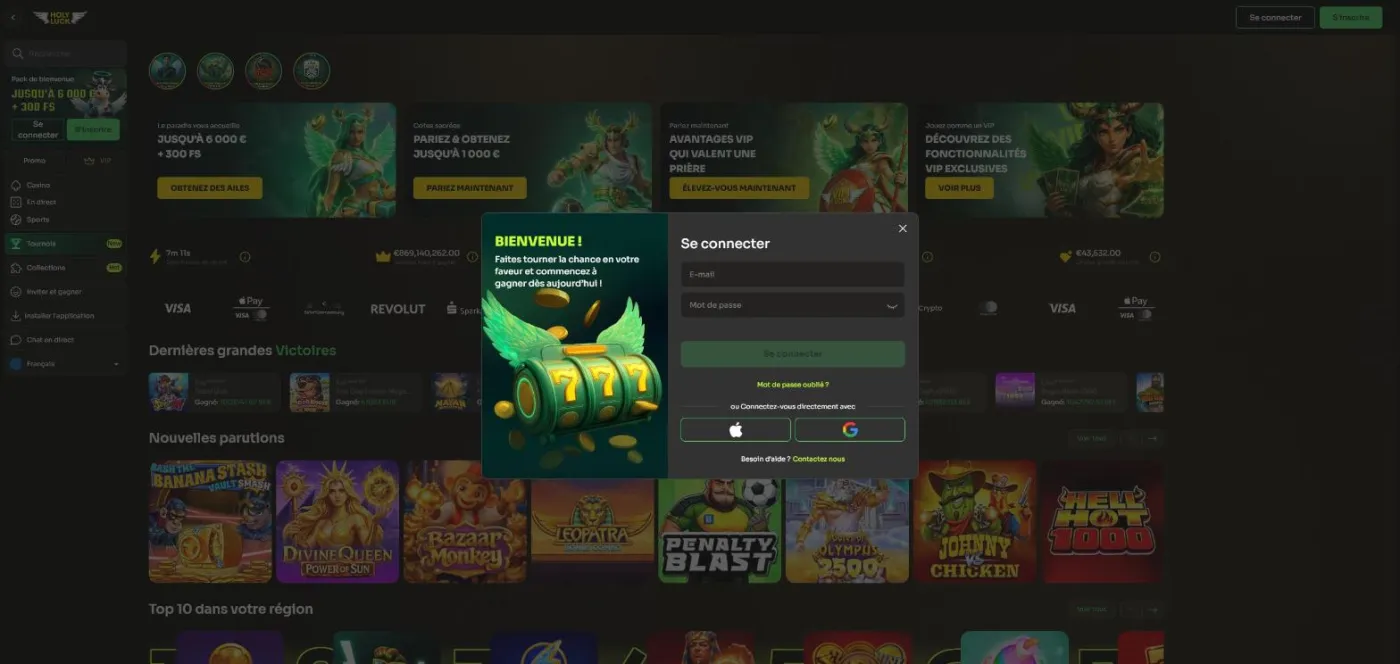Viewport: 1400px width, 664px height.
Task: Sign in with the Apple icon button
Action: (735, 430)
